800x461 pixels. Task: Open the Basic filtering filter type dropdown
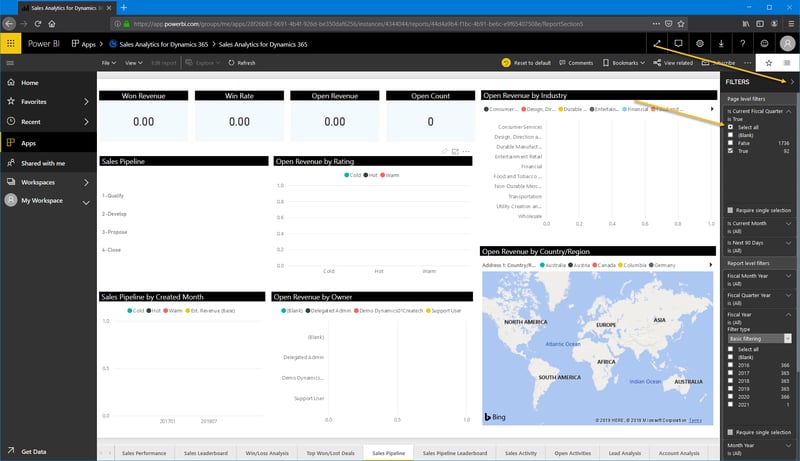(759, 339)
